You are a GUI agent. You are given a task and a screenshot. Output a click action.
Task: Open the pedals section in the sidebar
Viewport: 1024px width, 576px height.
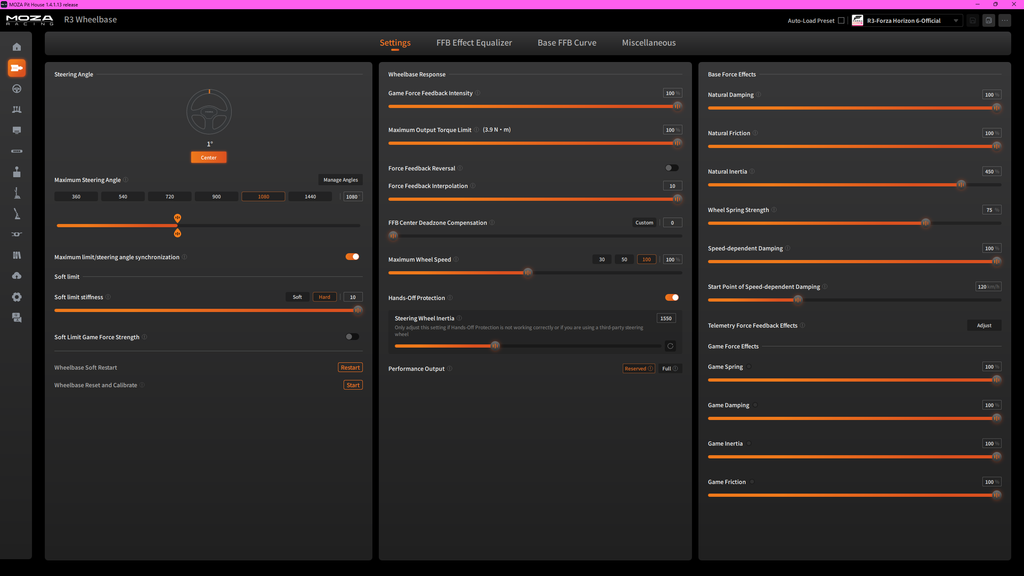coord(17,110)
